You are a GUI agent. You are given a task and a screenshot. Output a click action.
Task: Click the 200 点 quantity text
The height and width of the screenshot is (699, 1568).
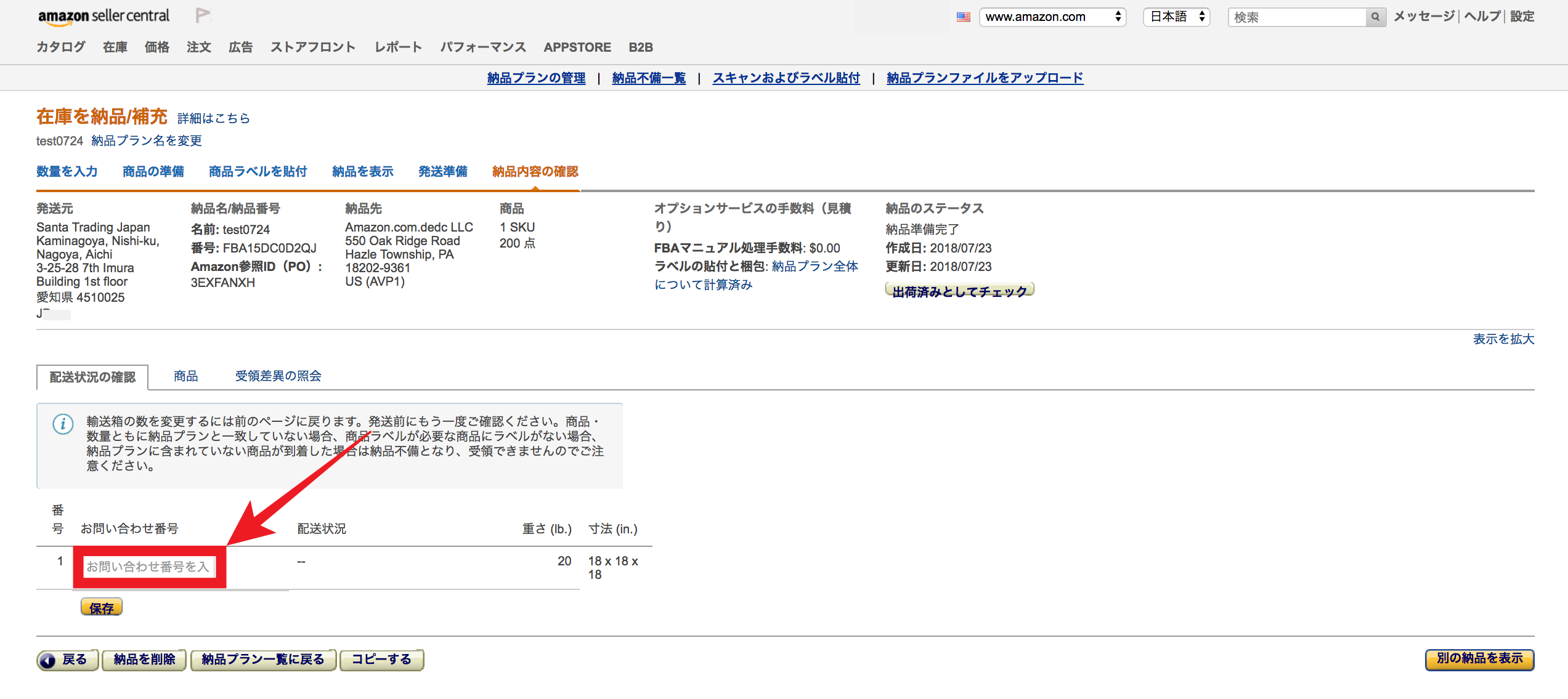pyautogui.click(x=518, y=243)
